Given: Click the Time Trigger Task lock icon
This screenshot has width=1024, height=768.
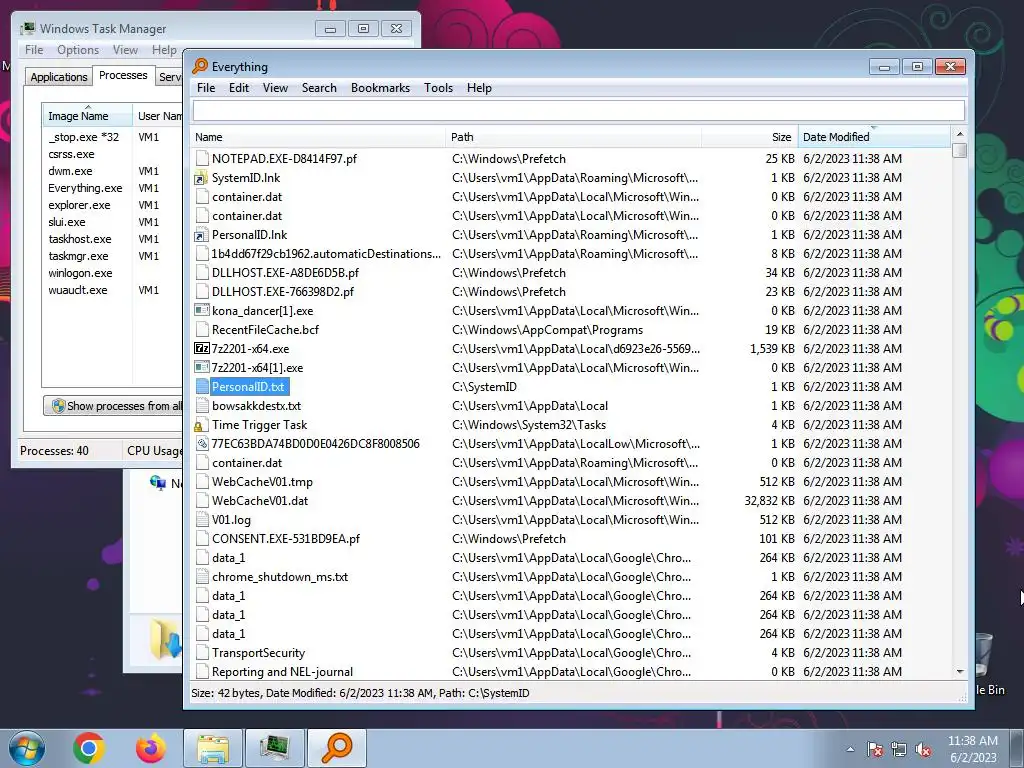Looking at the screenshot, I should tap(198, 426).
